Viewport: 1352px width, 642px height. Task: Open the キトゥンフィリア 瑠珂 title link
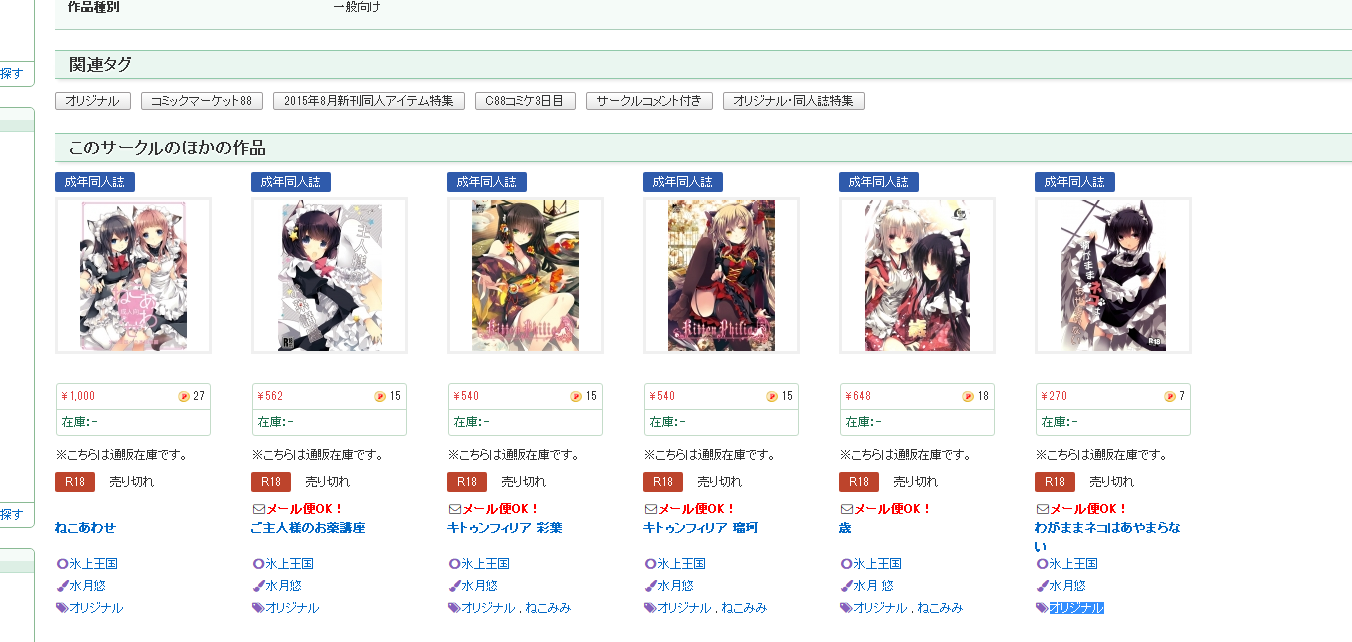click(x=701, y=528)
